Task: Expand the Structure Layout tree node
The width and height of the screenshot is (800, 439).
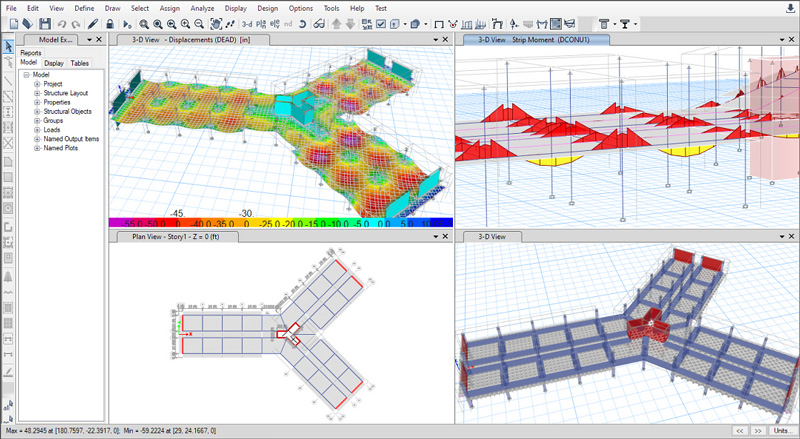Action: point(37,94)
